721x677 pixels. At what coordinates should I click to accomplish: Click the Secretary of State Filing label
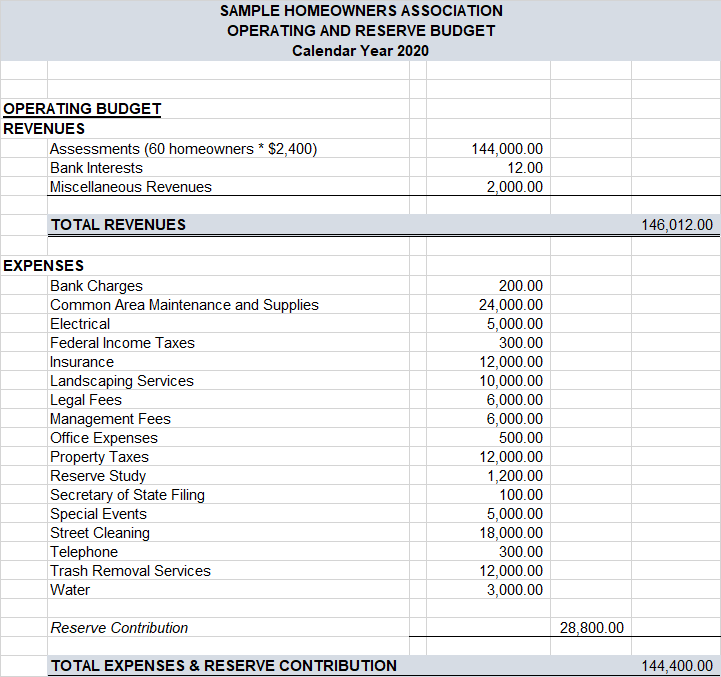point(127,495)
